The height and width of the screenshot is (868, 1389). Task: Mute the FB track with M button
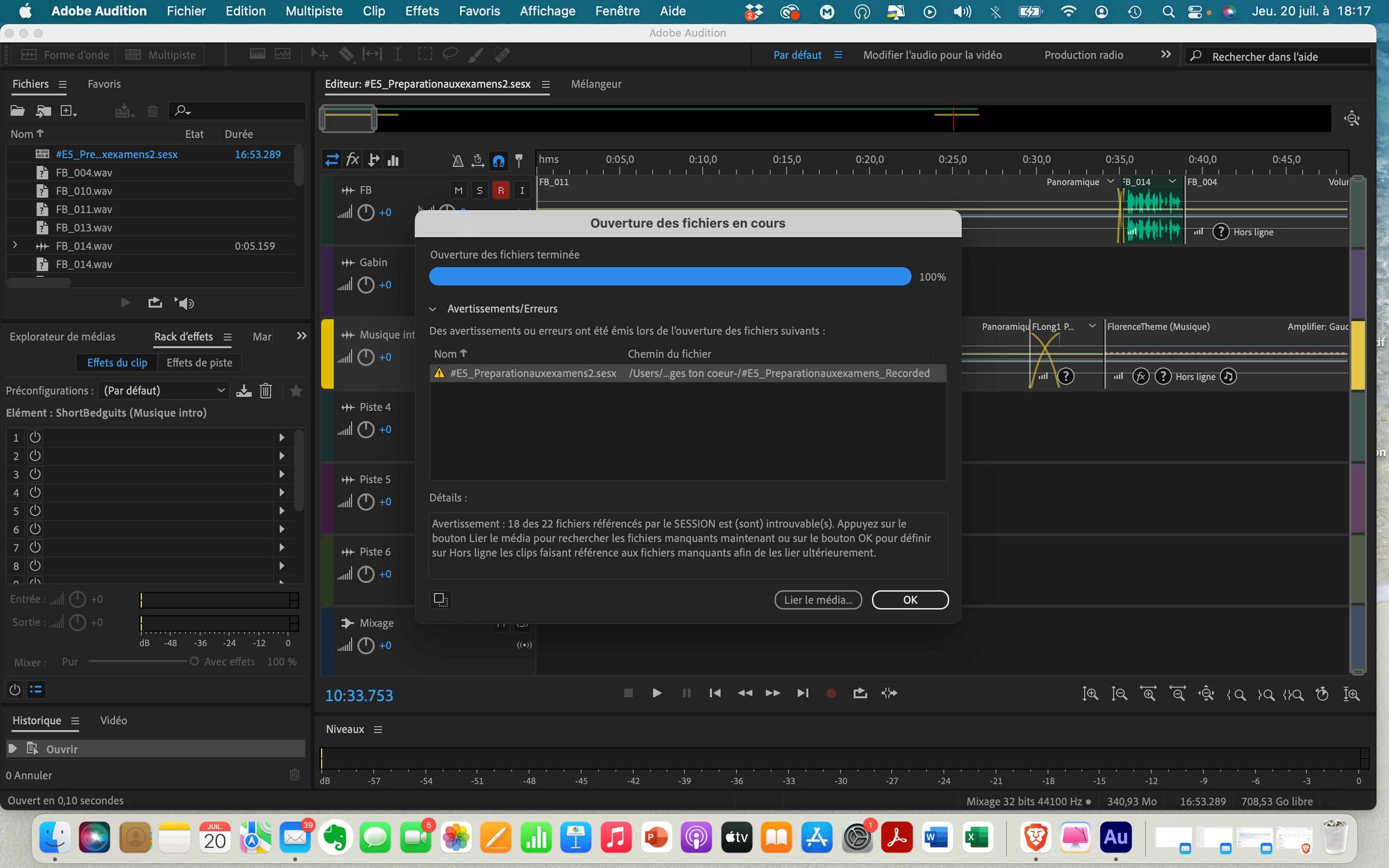point(458,190)
